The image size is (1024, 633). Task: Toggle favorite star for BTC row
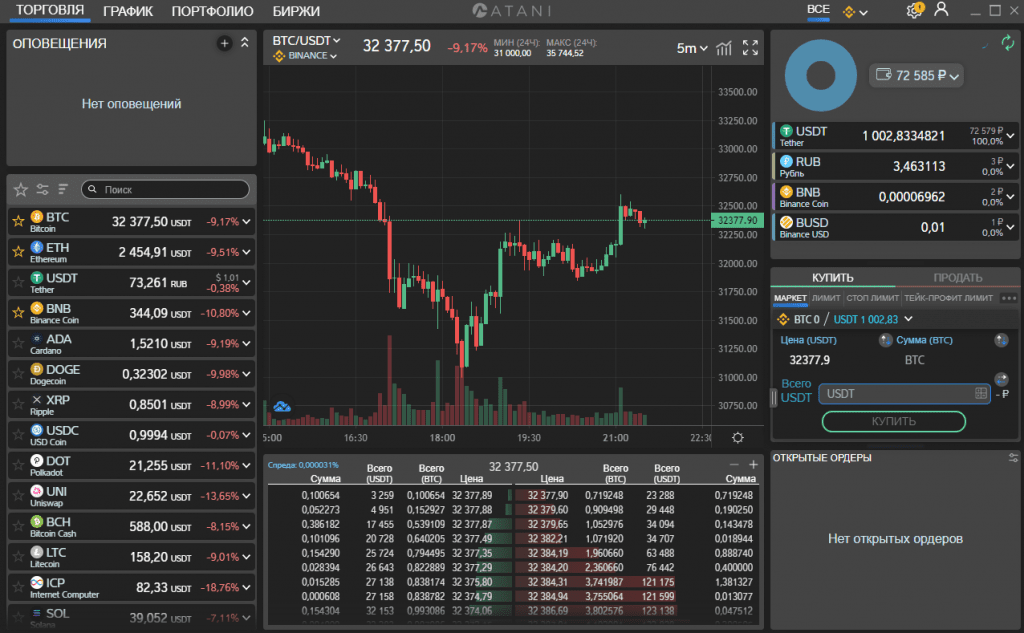pyautogui.click(x=18, y=221)
